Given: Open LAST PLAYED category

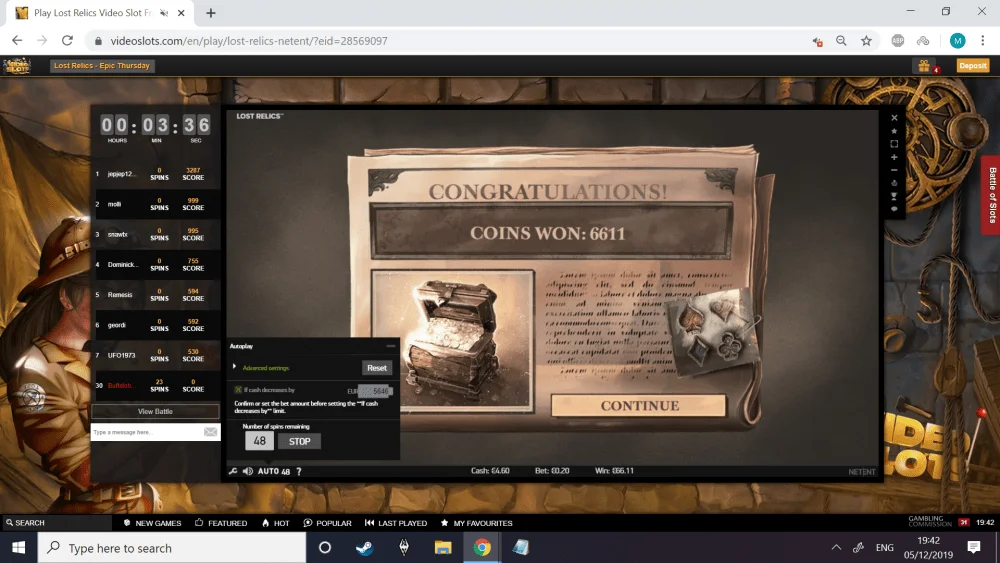Looking at the screenshot, I should pyautogui.click(x=396, y=523).
